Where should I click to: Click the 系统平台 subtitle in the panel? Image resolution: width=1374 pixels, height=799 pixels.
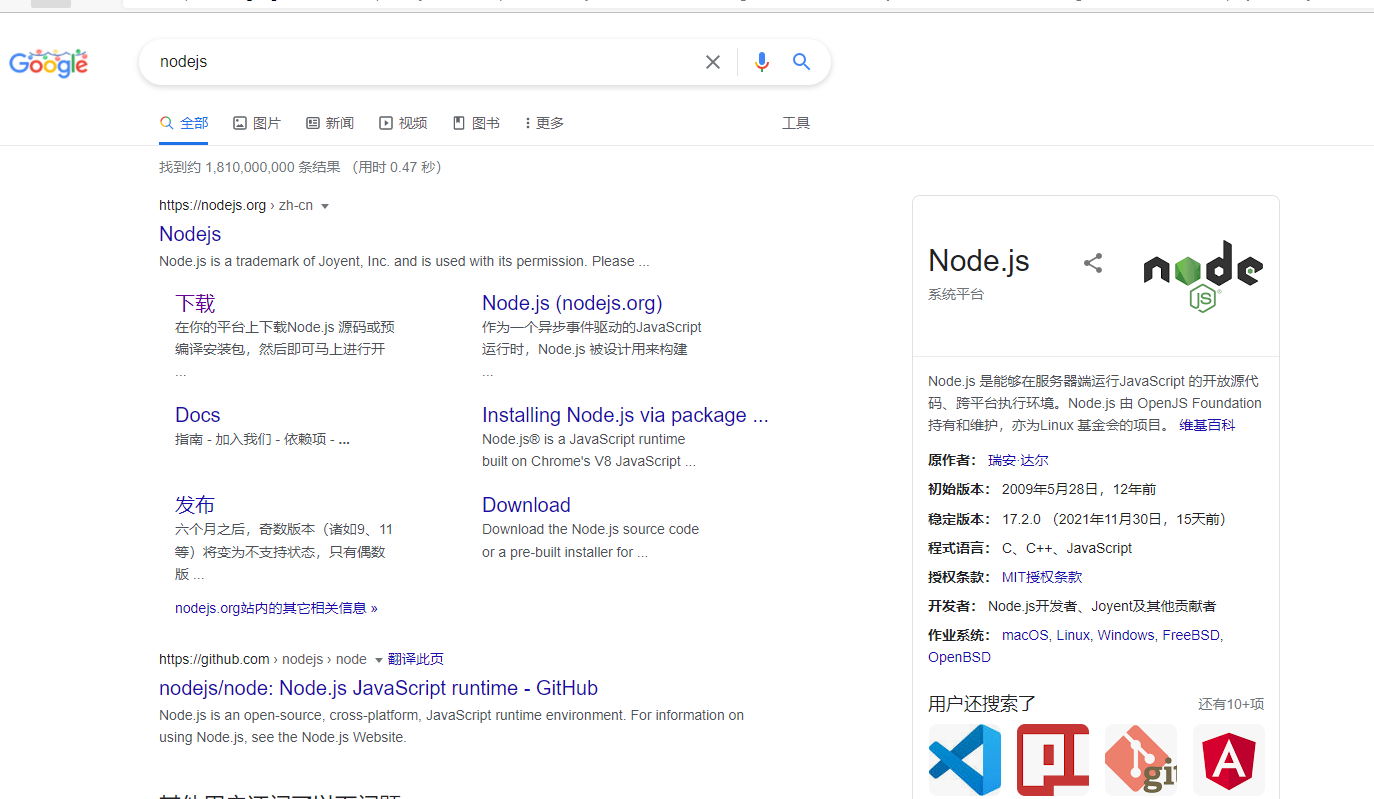[956, 295]
